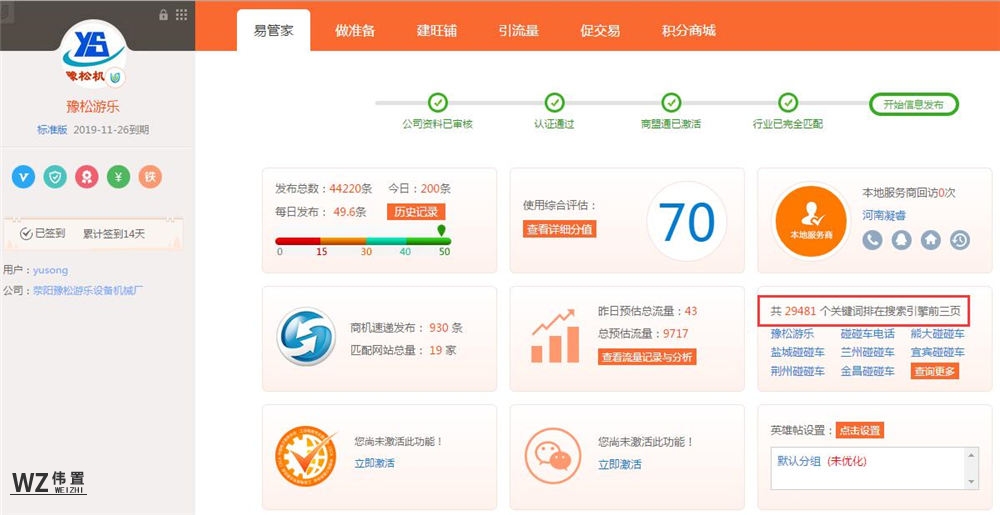Open the 金昌碰碰车 keyword link
Screen dimensions: 1000x515
click(867, 371)
